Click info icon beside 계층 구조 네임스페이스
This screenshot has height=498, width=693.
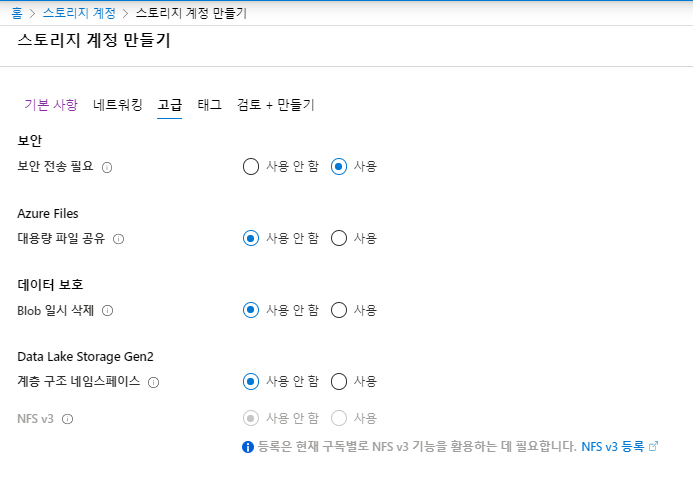click(x=153, y=382)
